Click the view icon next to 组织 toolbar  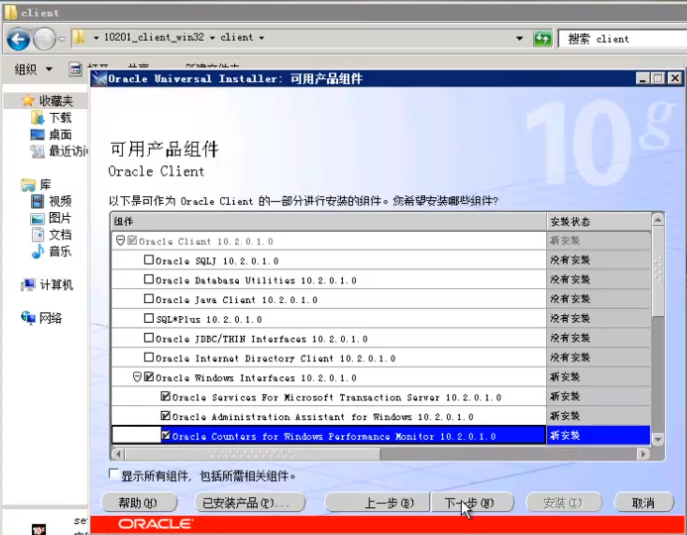[x=75, y=69]
